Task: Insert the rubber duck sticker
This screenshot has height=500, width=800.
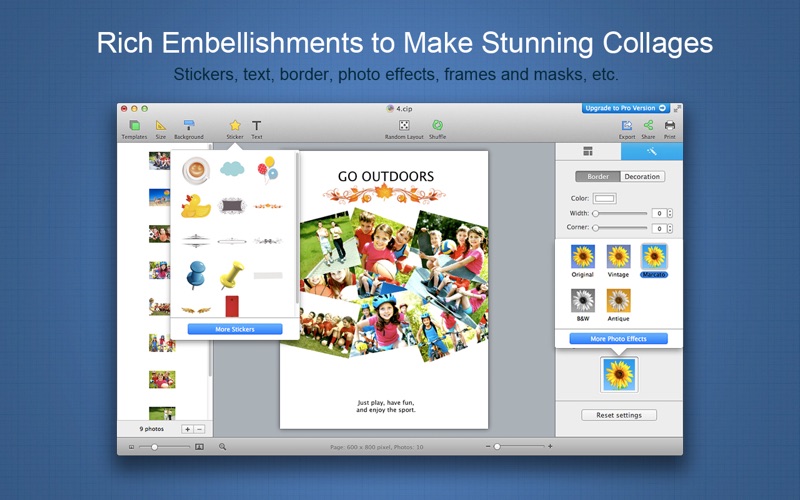Action: (196, 206)
